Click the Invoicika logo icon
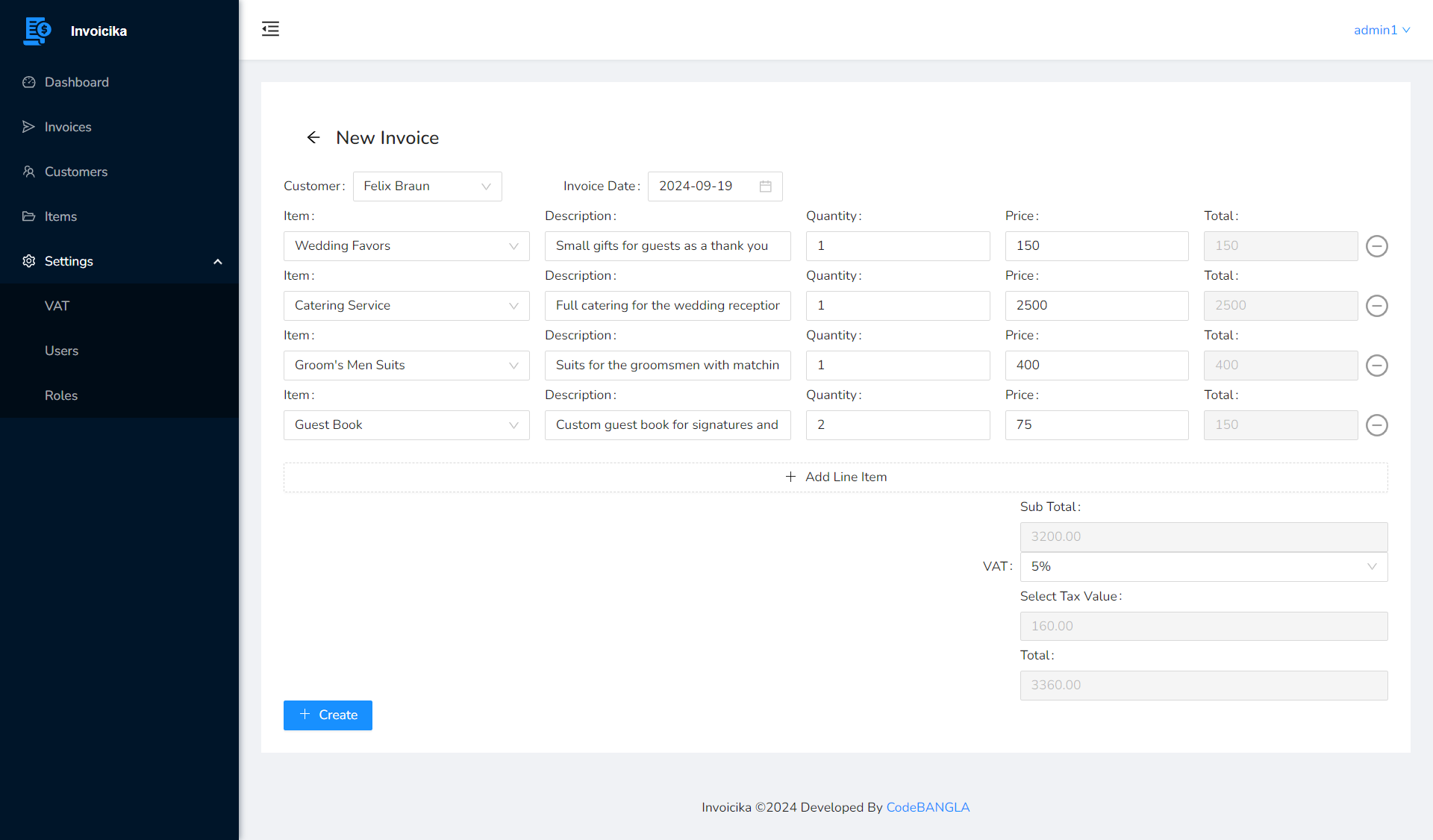 pos(37,31)
